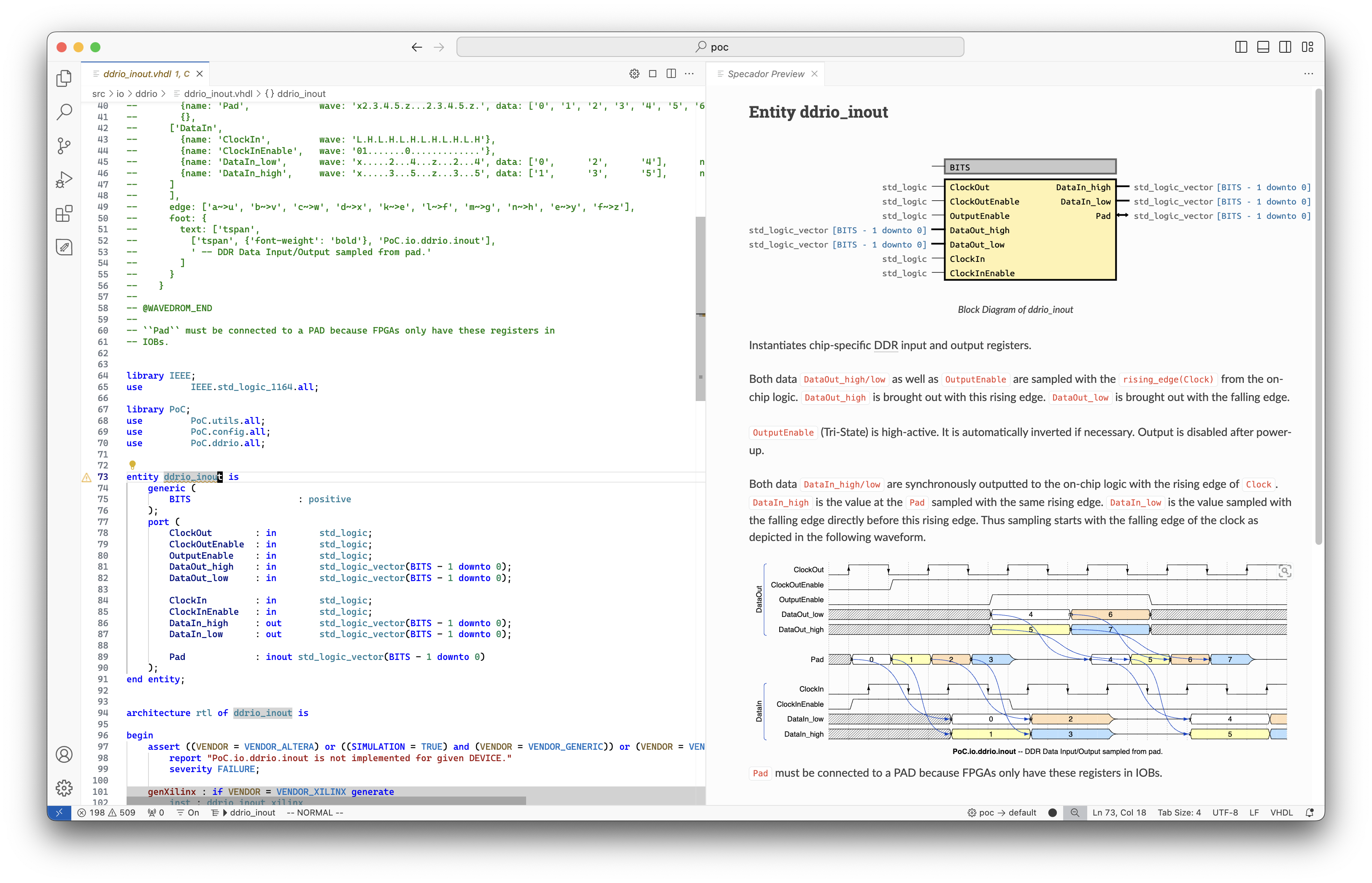
Task: Open the Run and Debug view
Action: [64, 179]
